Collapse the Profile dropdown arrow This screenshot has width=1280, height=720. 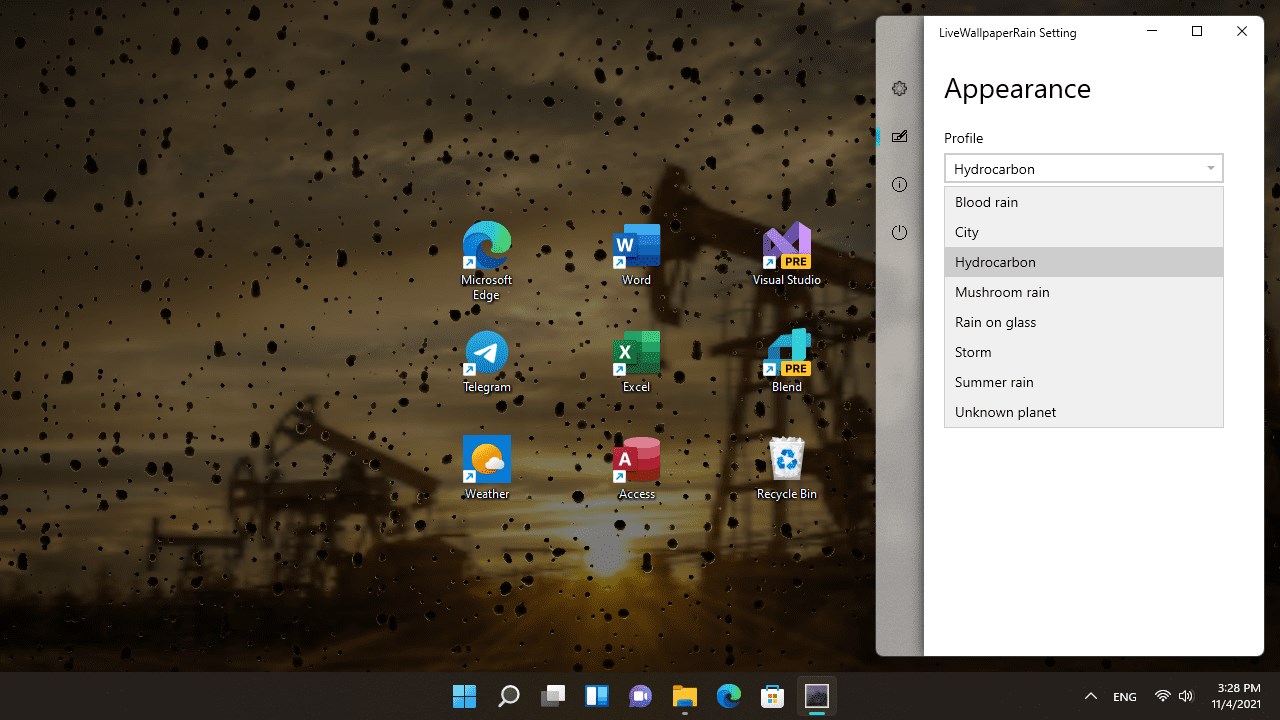pos(1210,168)
